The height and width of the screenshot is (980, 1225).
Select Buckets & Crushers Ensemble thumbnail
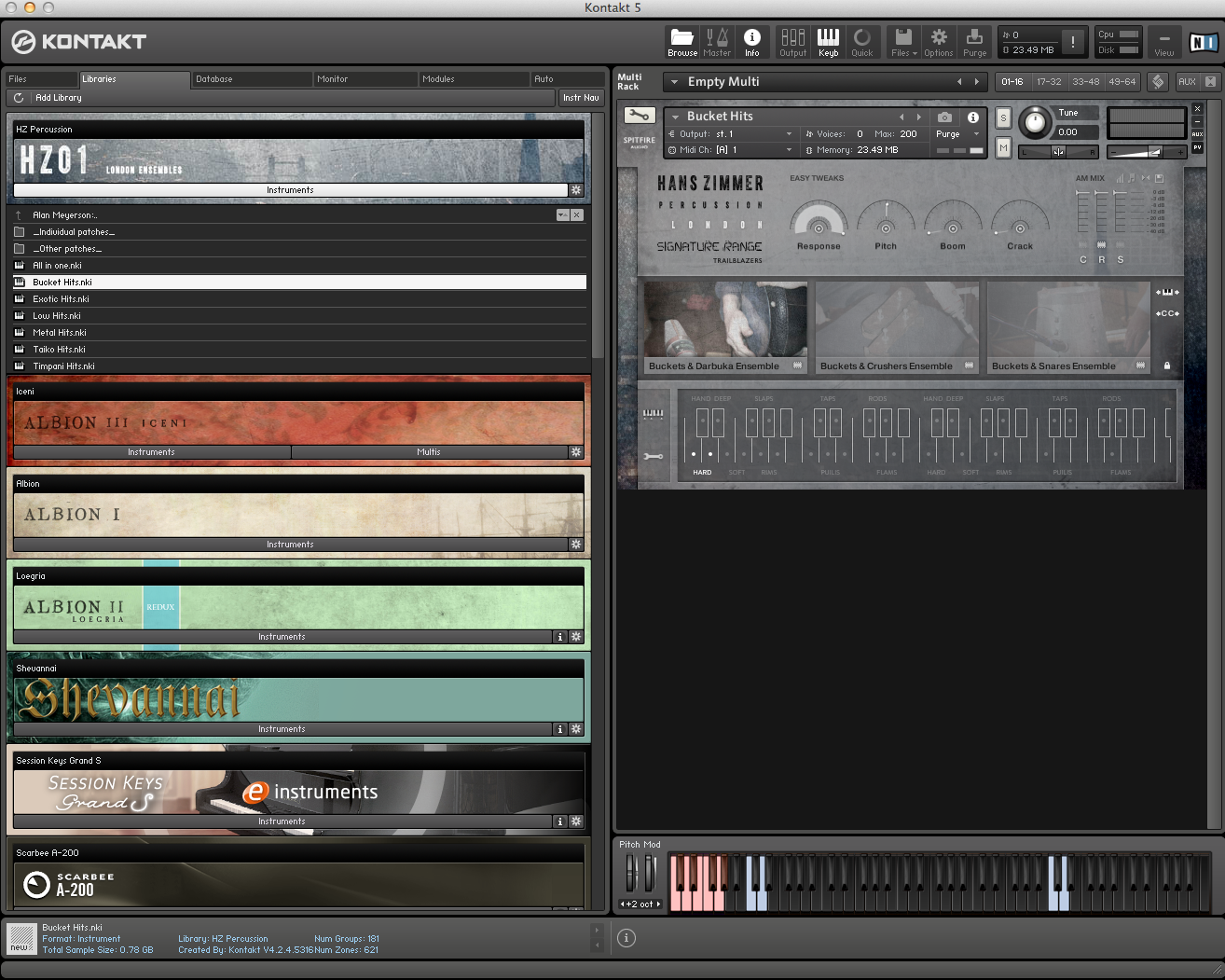[897, 328]
